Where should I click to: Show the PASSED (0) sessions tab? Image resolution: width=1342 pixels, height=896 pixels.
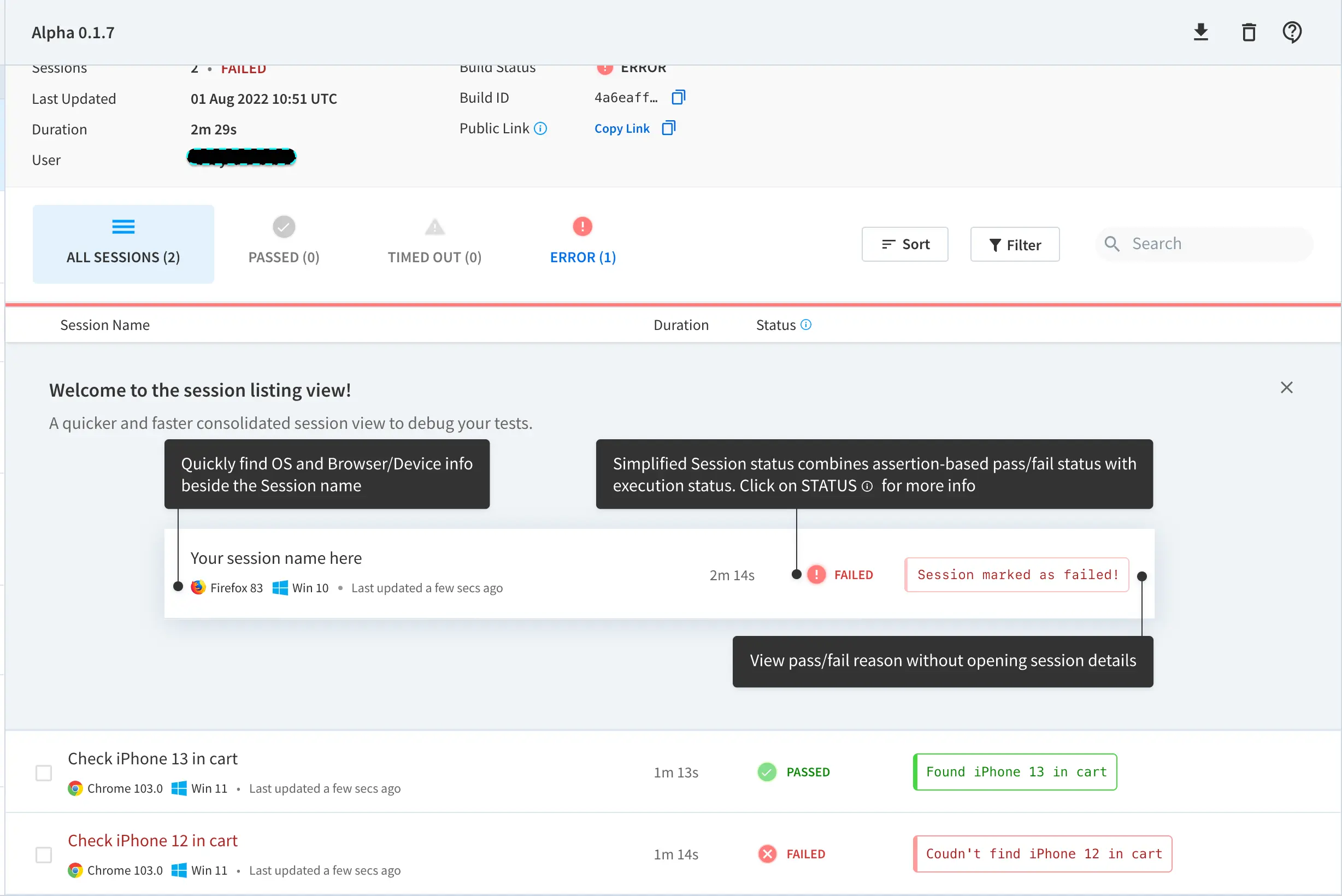(x=284, y=243)
